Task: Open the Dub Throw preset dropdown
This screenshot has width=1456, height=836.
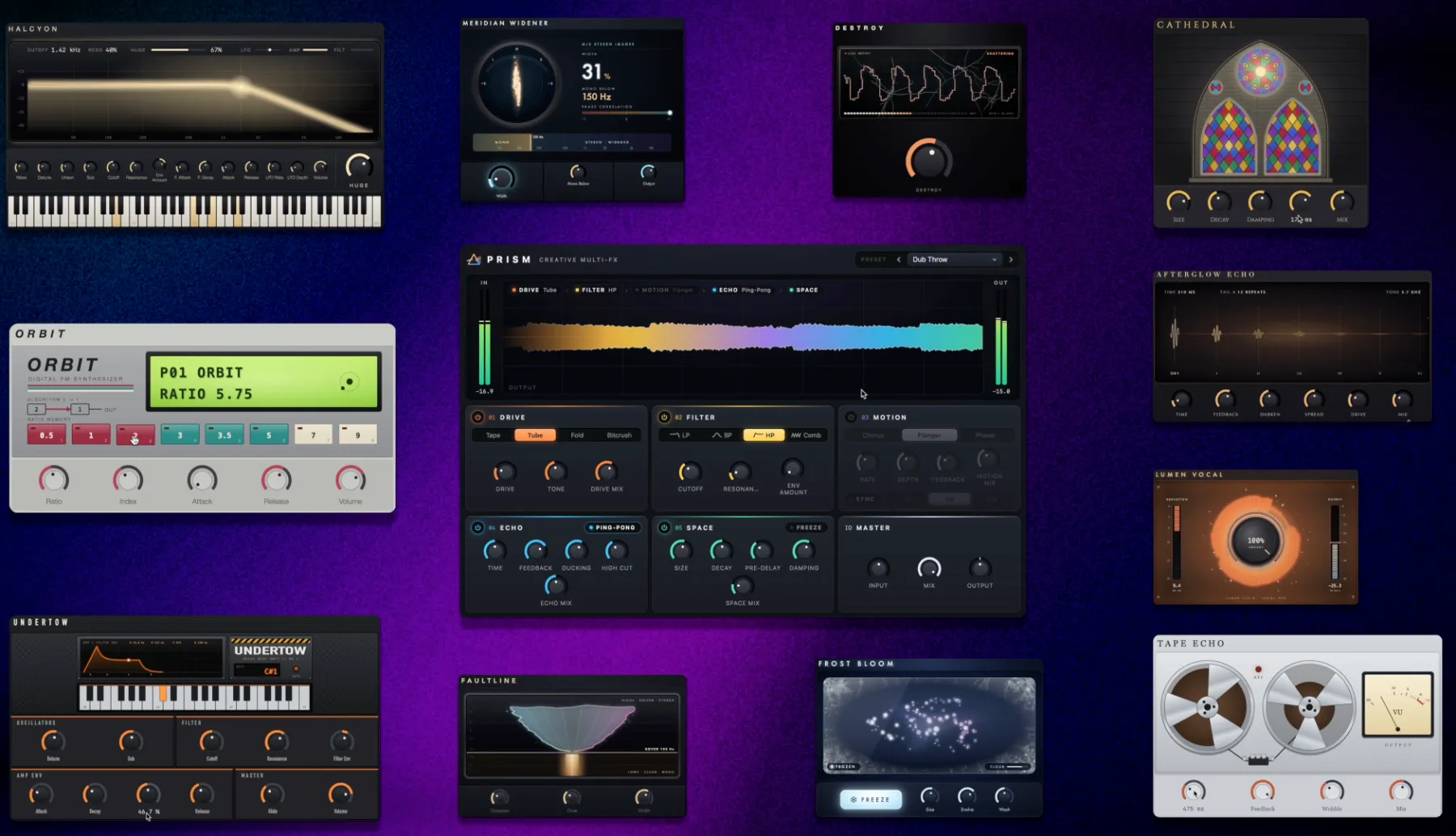Action: pyautogui.click(x=954, y=260)
